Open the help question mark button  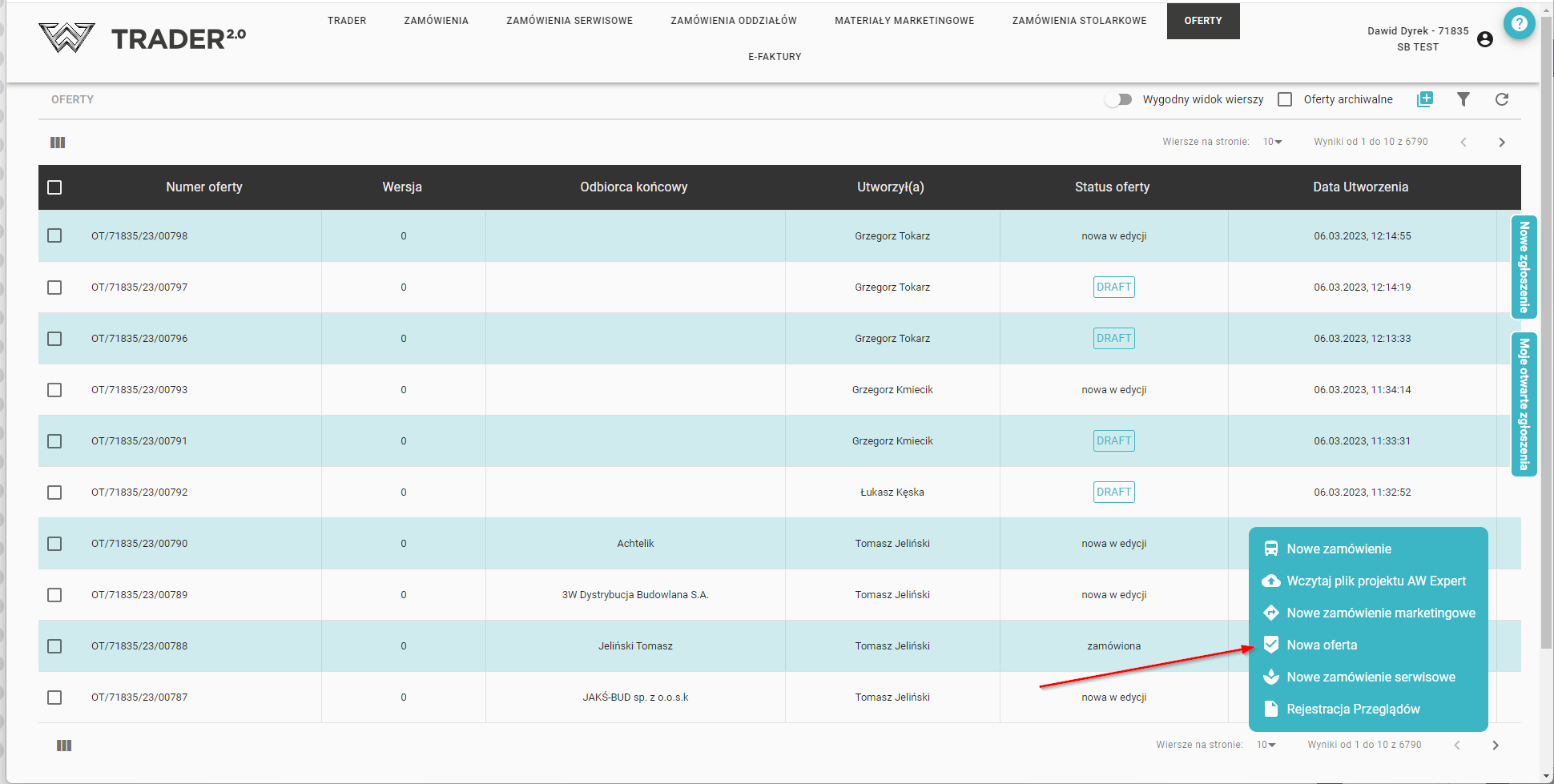pyautogui.click(x=1519, y=24)
